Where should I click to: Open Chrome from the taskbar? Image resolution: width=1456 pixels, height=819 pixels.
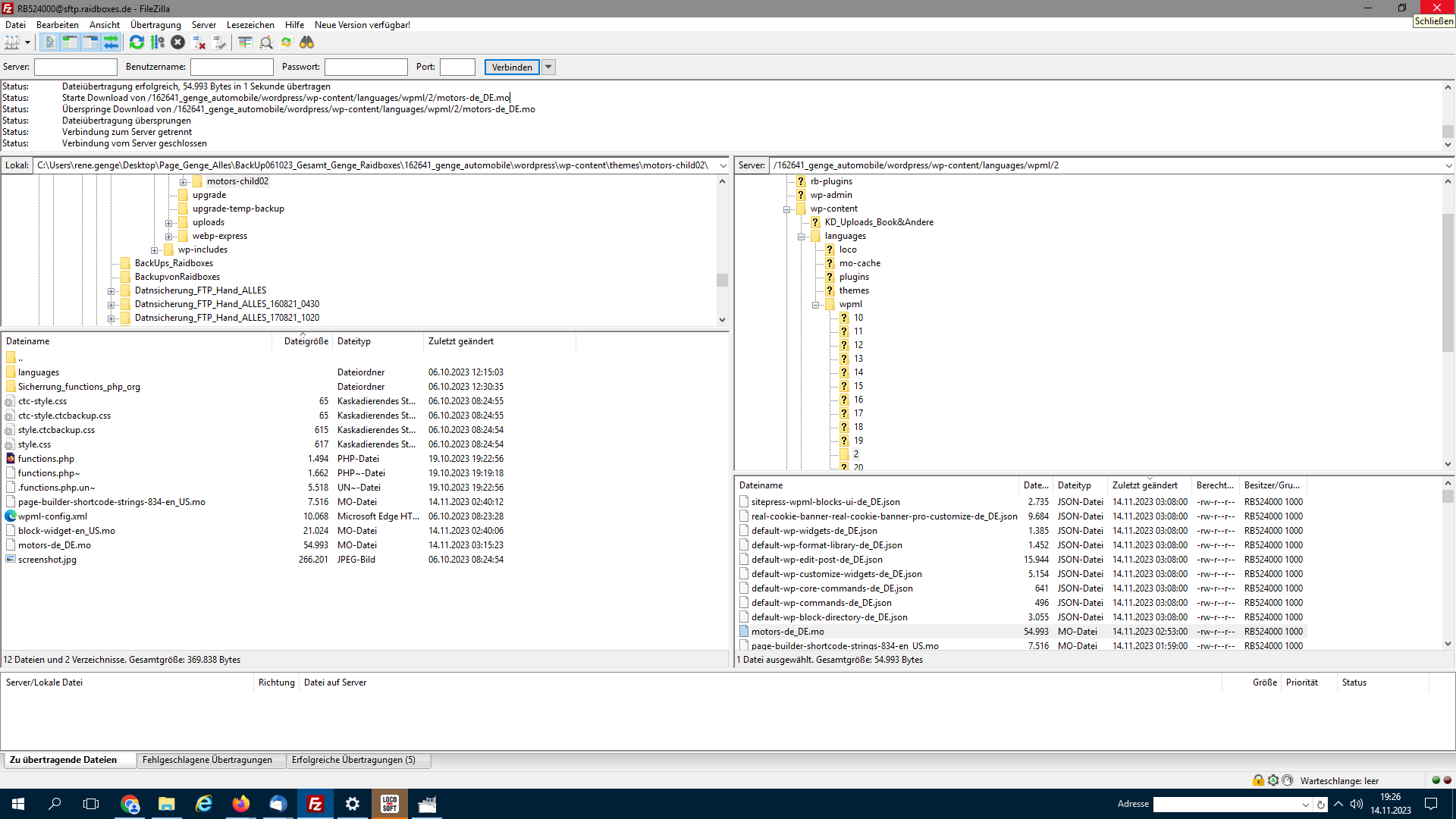point(130,804)
